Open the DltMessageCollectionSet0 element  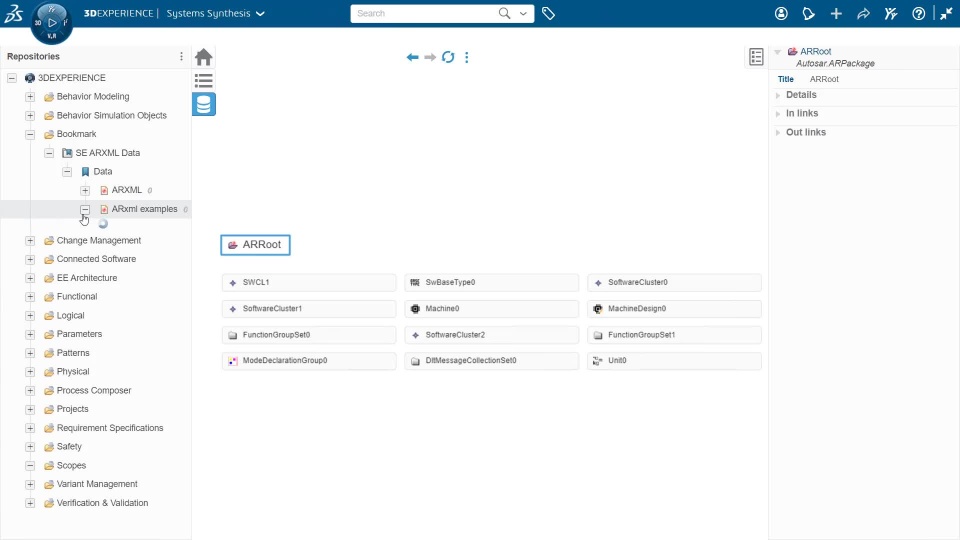491,361
